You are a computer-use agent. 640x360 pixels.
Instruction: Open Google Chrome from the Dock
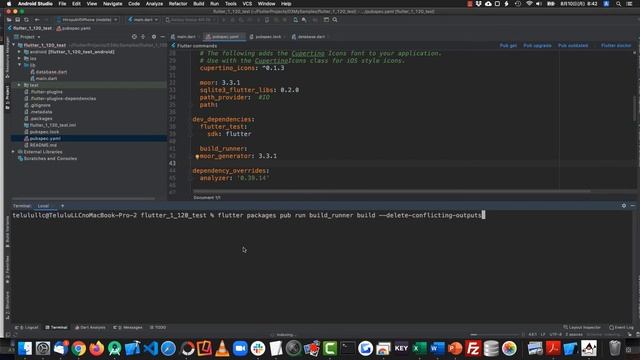coord(79,349)
